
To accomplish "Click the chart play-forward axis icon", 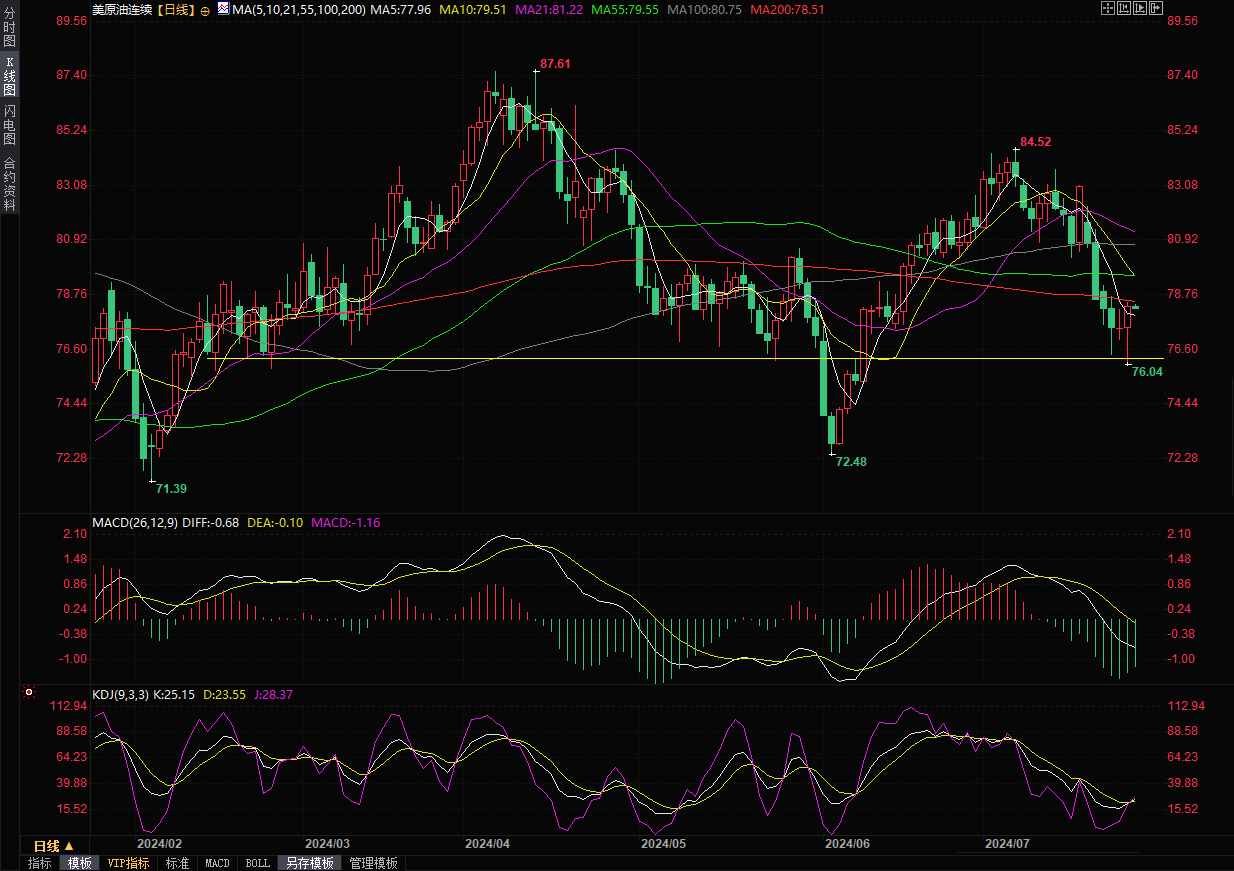I will click(1140, 8).
